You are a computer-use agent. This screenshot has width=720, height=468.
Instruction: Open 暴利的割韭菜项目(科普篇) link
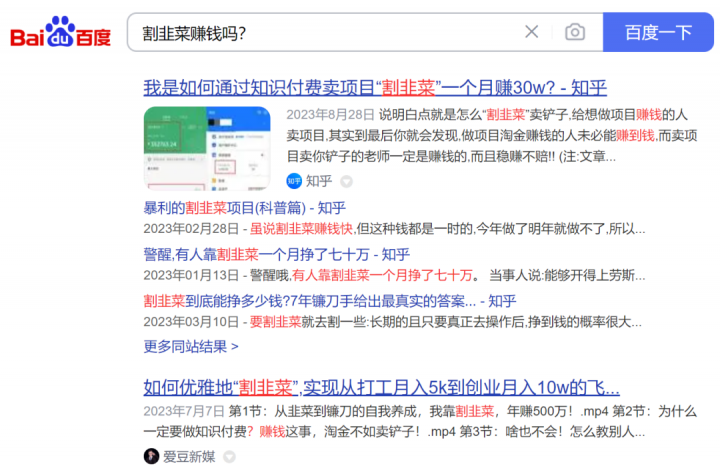244,208
